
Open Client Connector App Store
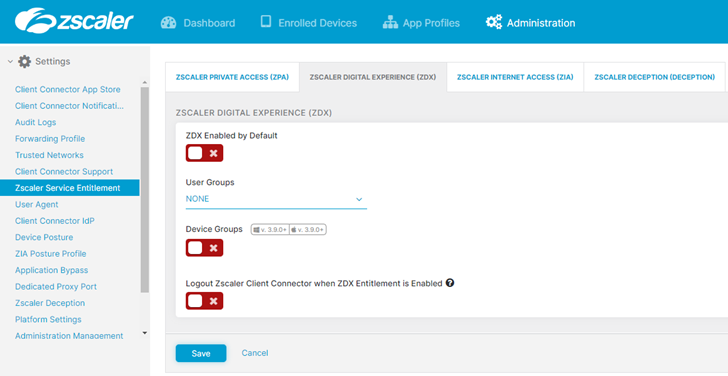tap(68, 90)
